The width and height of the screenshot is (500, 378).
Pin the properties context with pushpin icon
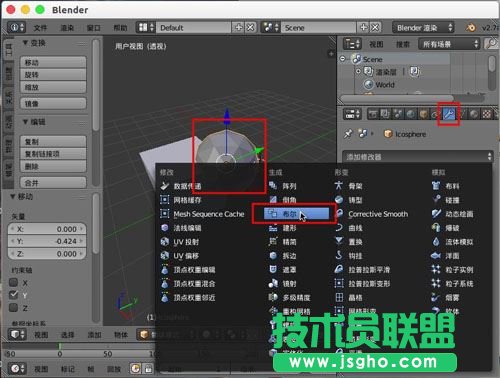(348, 134)
